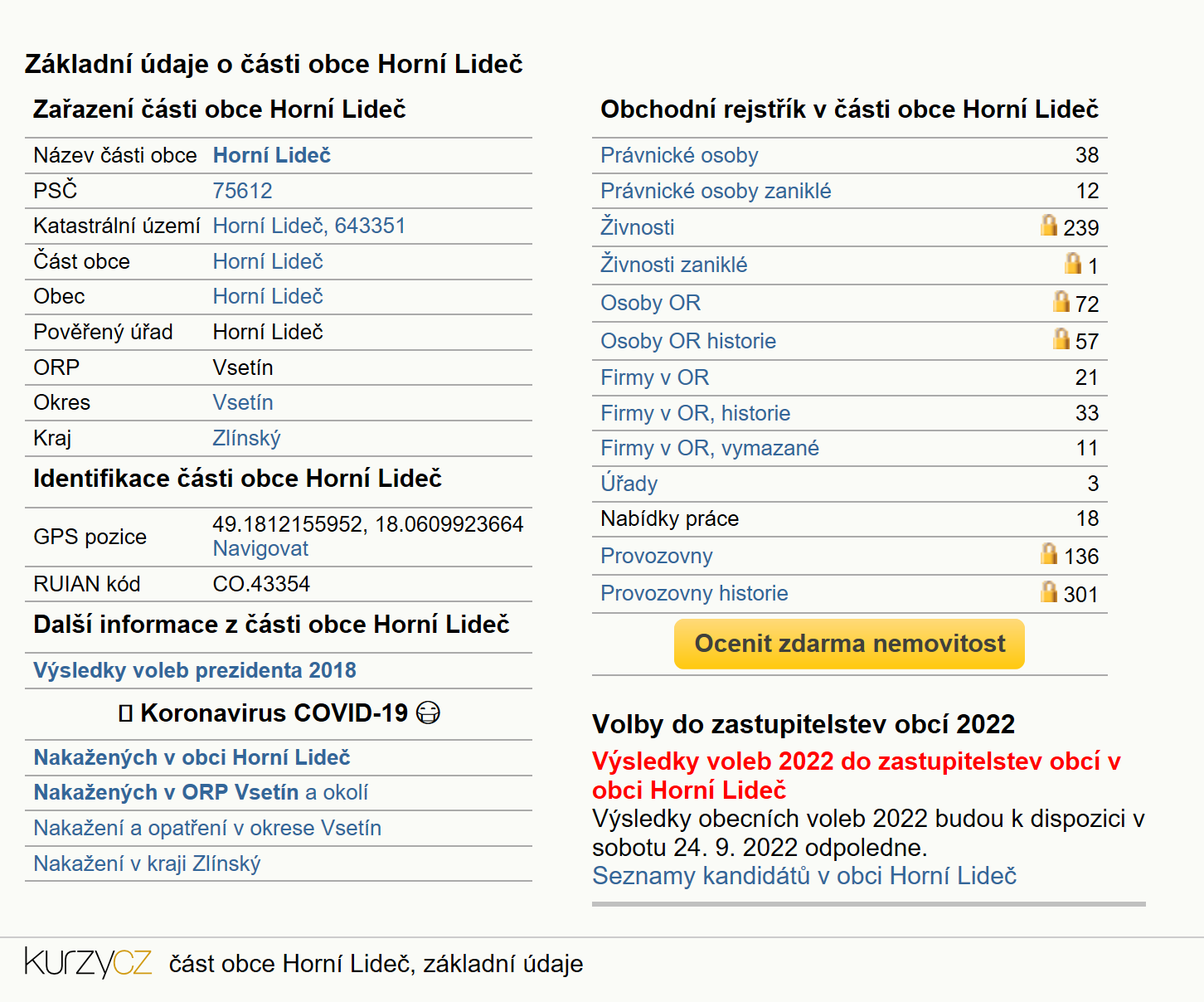Click the lock icon in Osoby OR historie row
The image size is (1204, 1002).
click(x=1061, y=338)
